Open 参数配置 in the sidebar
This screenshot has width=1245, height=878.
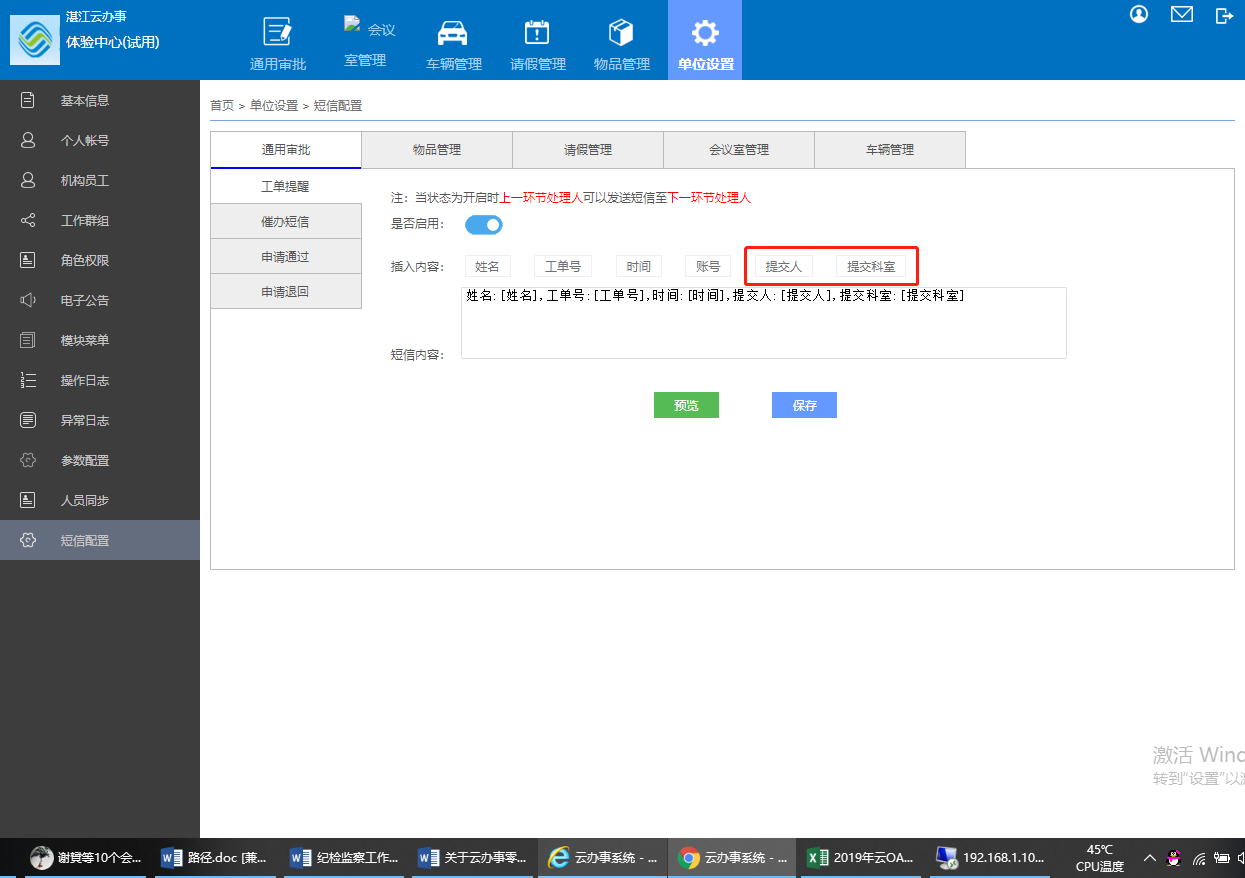100,460
